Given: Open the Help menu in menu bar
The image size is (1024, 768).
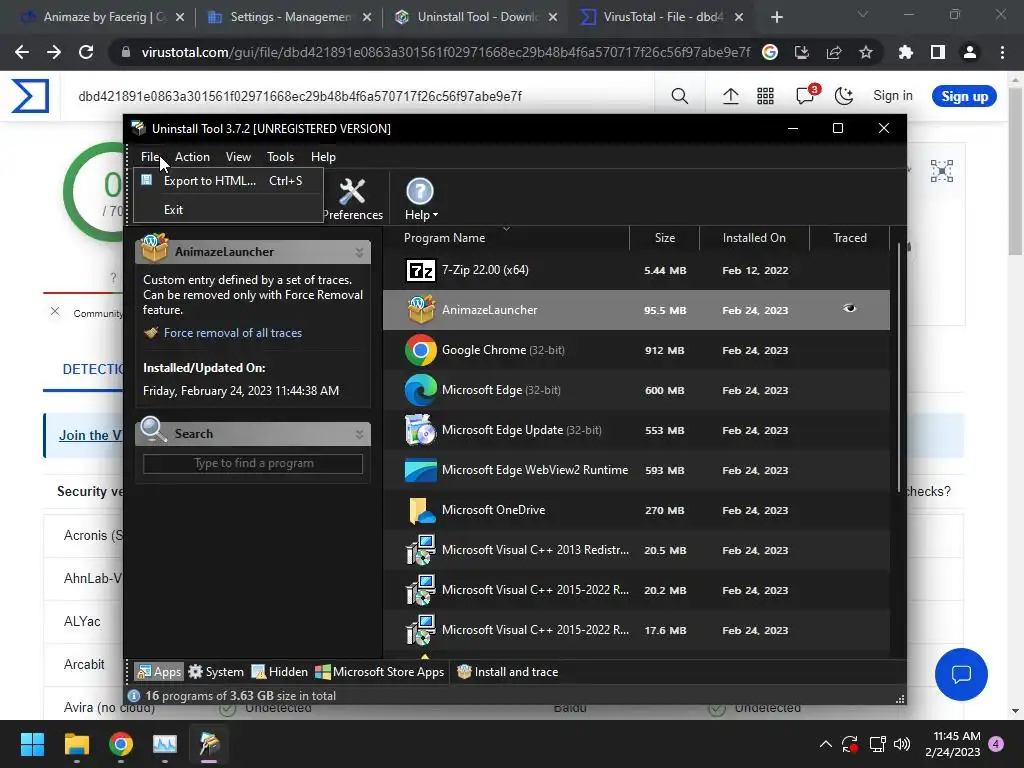Looking at the screenshot, I should pyautogui.click(x=323, y=157).
